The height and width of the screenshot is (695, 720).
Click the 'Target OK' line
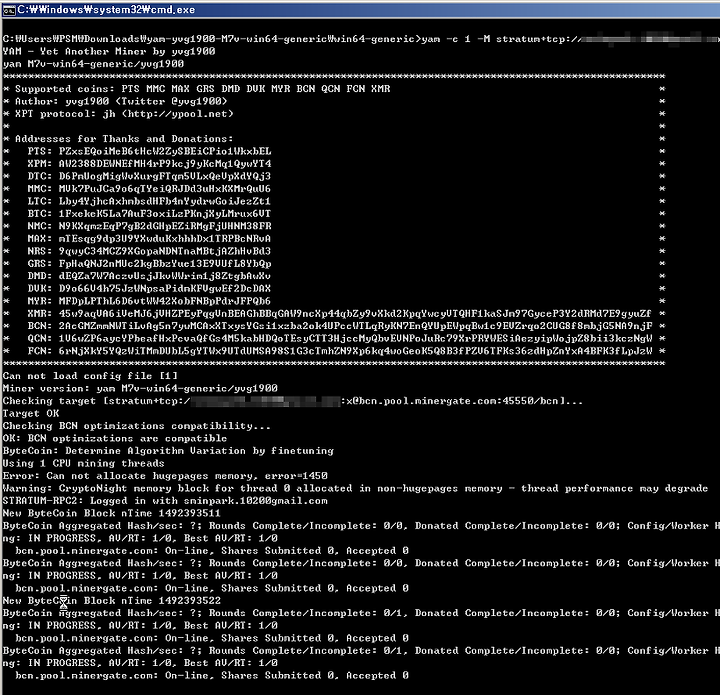click(31, 413)
